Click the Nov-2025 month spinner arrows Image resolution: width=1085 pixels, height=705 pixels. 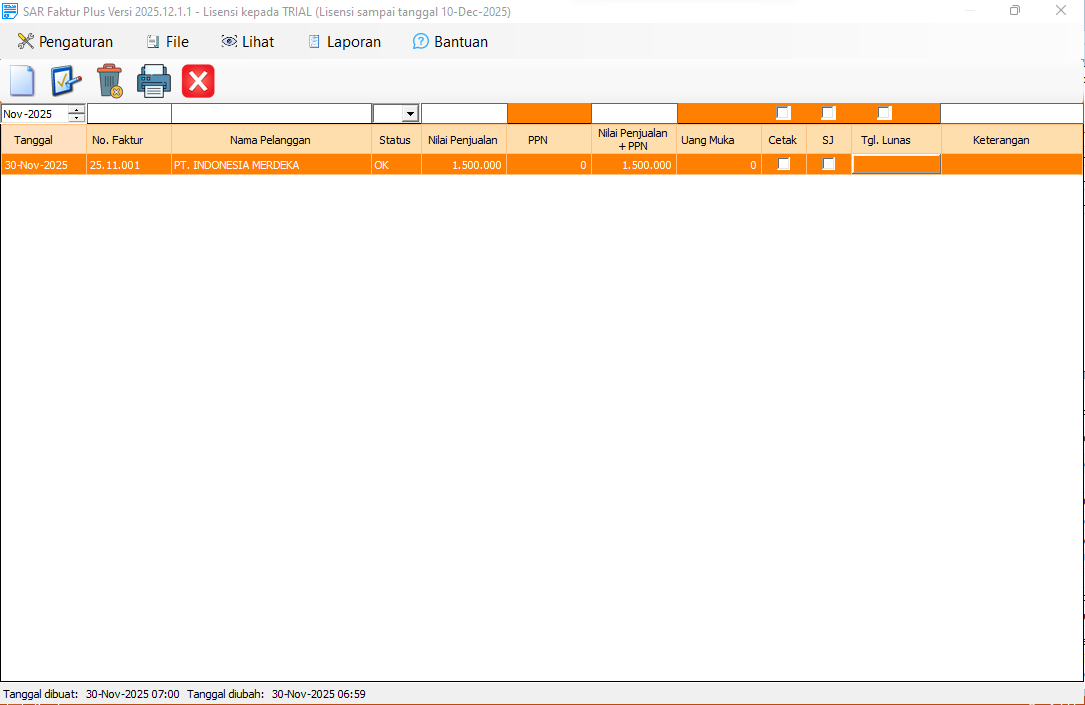point(76,114)
